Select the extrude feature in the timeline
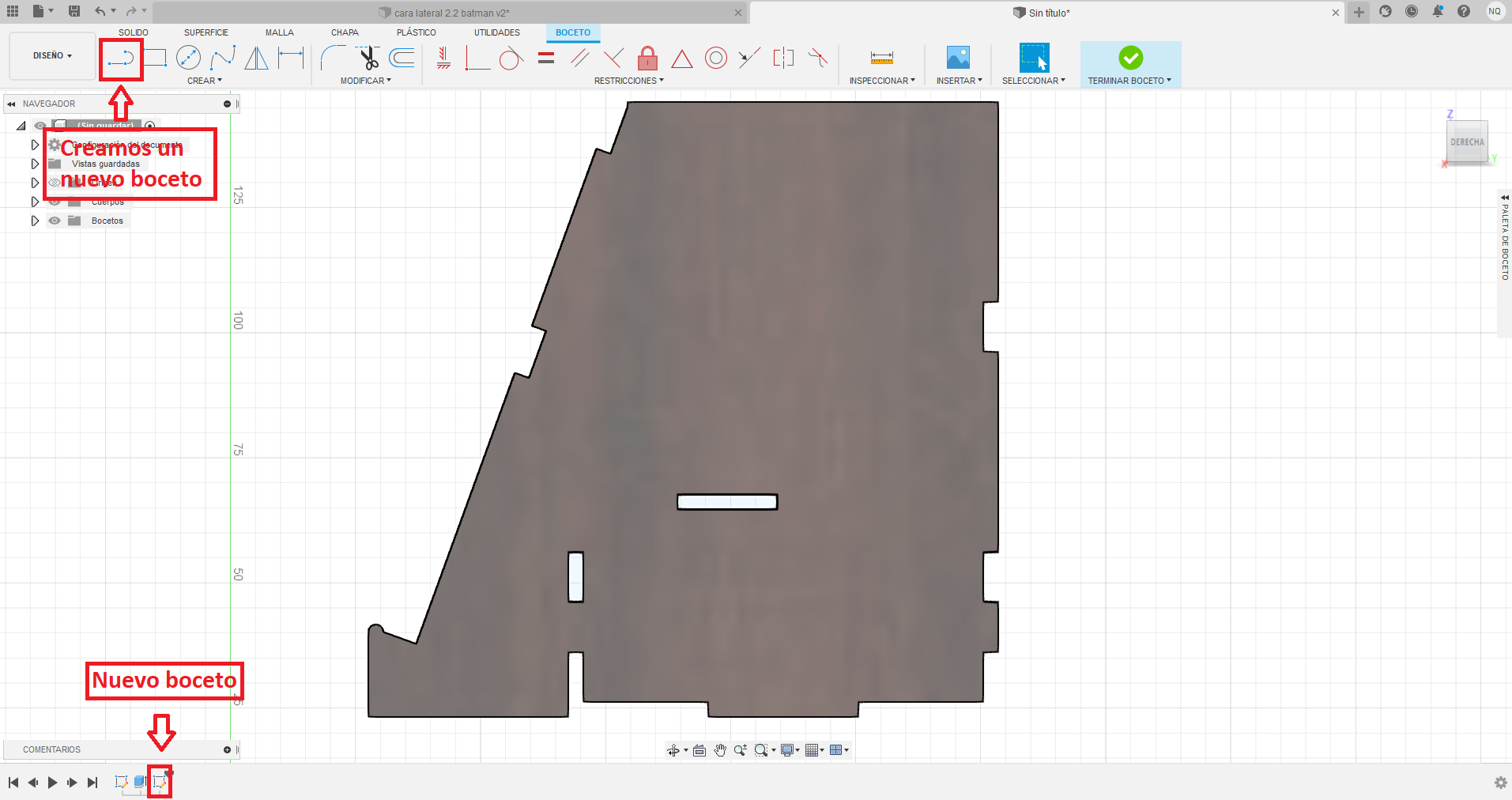 point(140,782)
